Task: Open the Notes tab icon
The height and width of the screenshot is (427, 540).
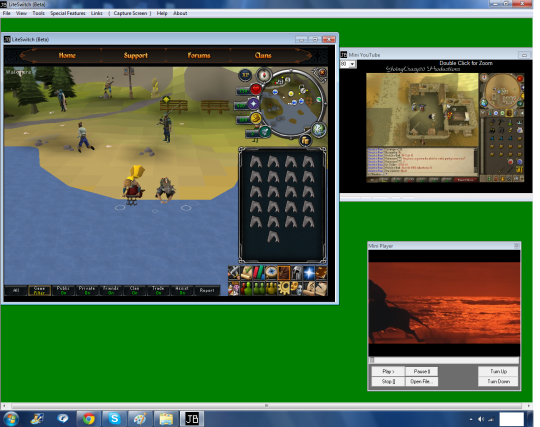Action: [321, 288]
